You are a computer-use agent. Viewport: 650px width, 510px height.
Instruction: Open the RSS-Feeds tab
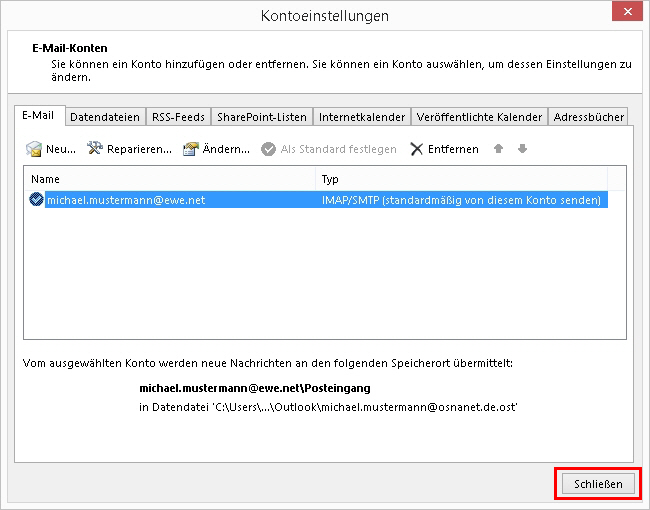178,117
